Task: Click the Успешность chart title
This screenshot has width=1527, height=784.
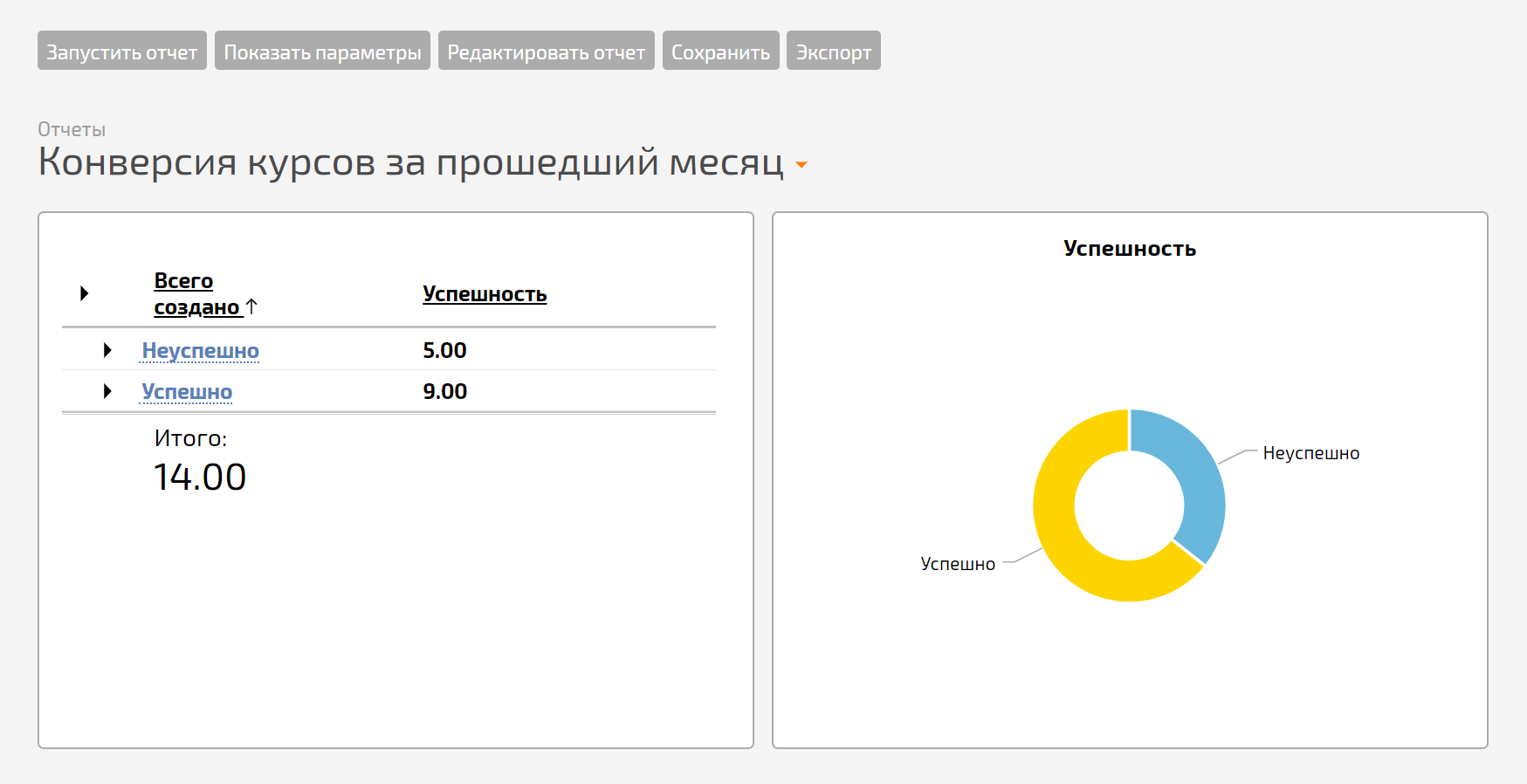Action: [1130, 249]
